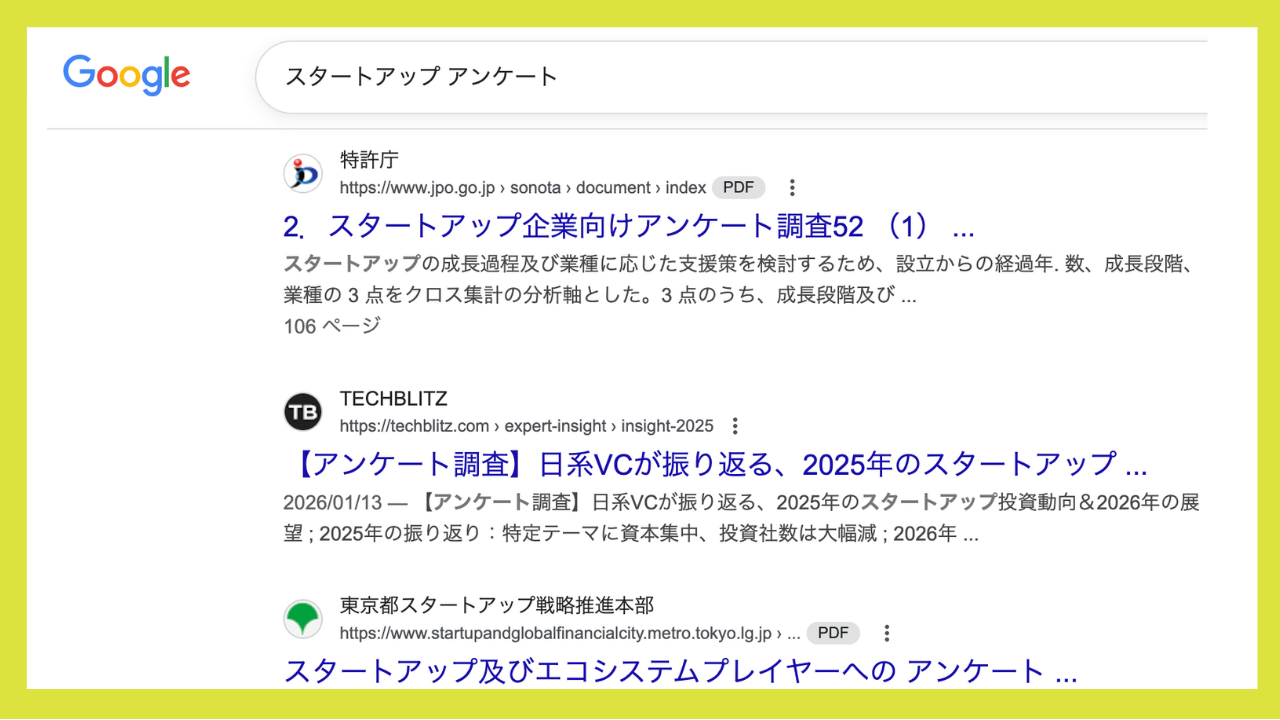Click the TECHBLITZ site name text

coord(393,399)
